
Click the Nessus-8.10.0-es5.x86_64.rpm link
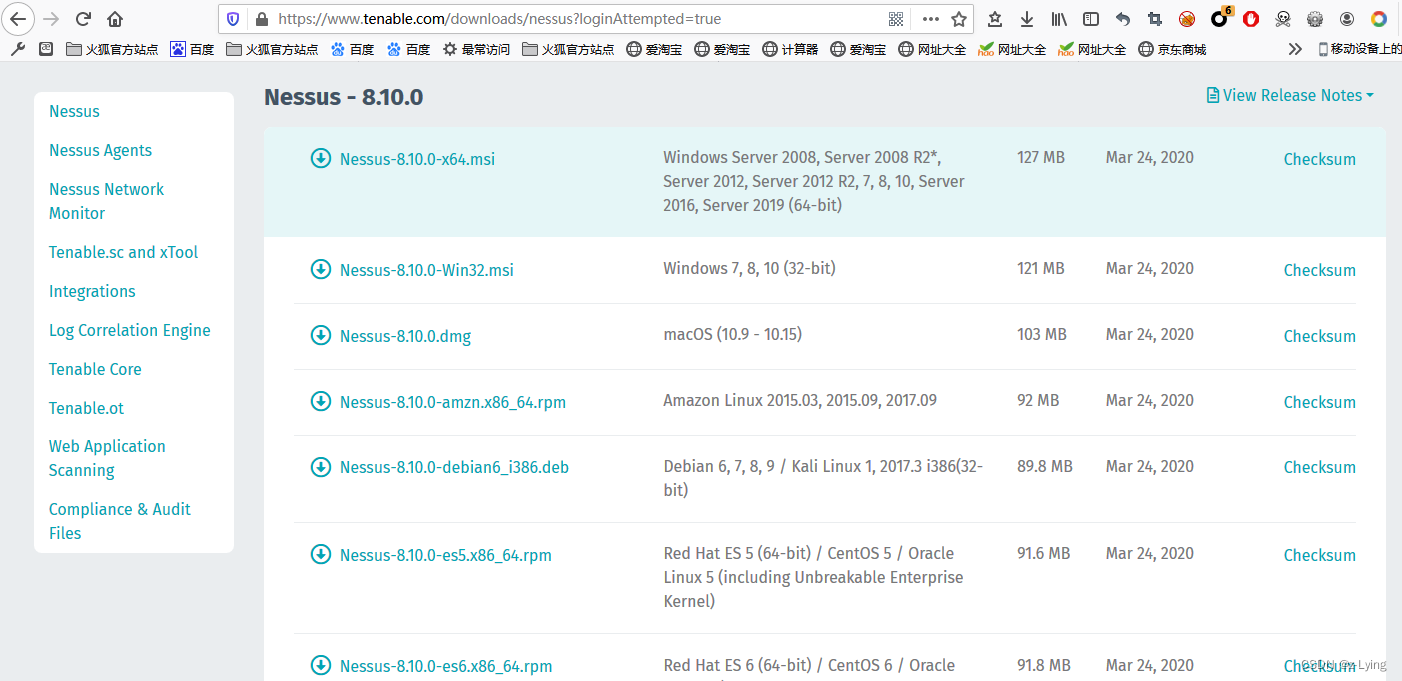[445, 555]
